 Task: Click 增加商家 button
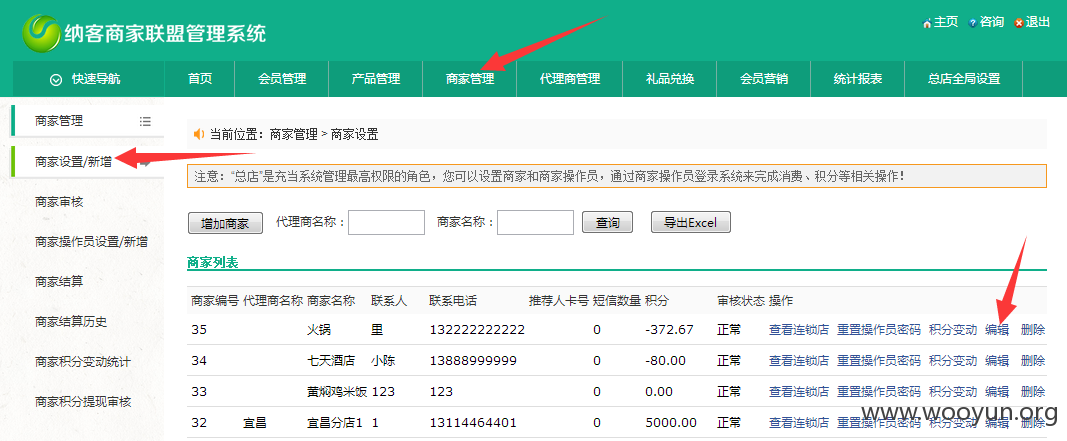pos(225,223)
